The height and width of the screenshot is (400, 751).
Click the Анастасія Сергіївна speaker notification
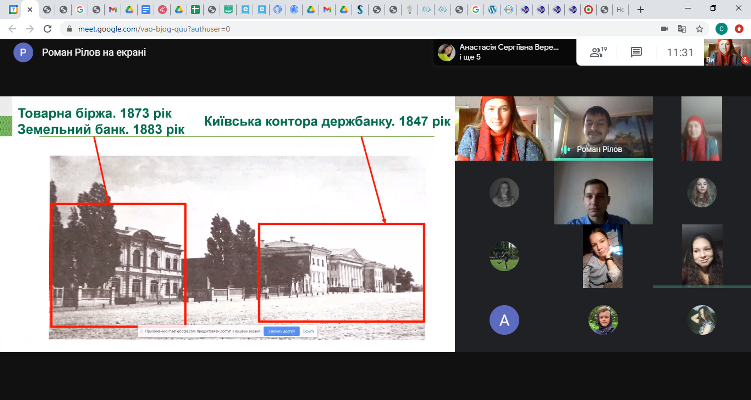500,52
